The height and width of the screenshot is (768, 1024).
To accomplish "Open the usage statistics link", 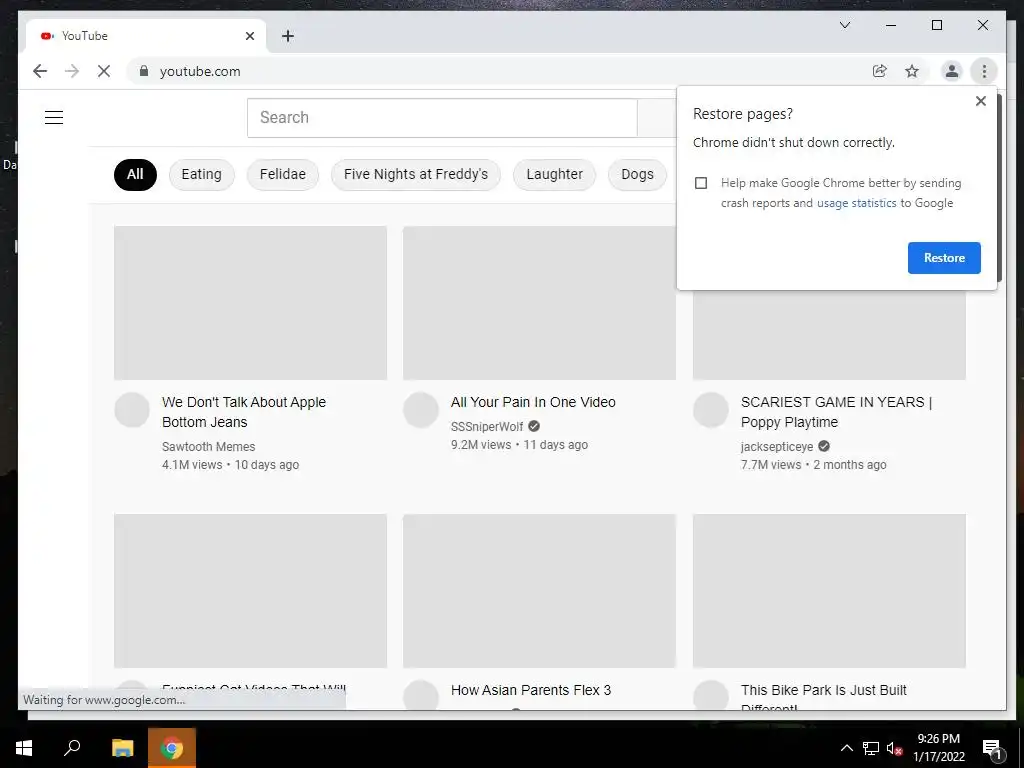I will pyautogui.click(x=856, y=203).
